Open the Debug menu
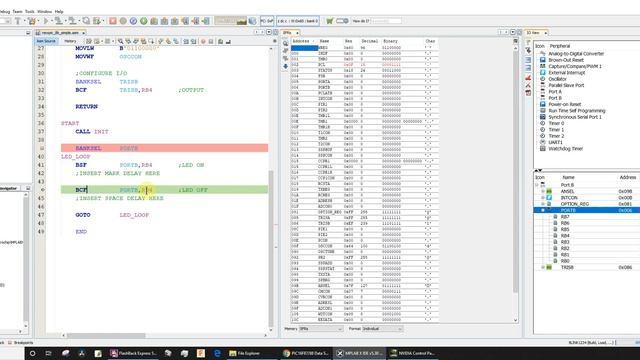 coord(4,11)
